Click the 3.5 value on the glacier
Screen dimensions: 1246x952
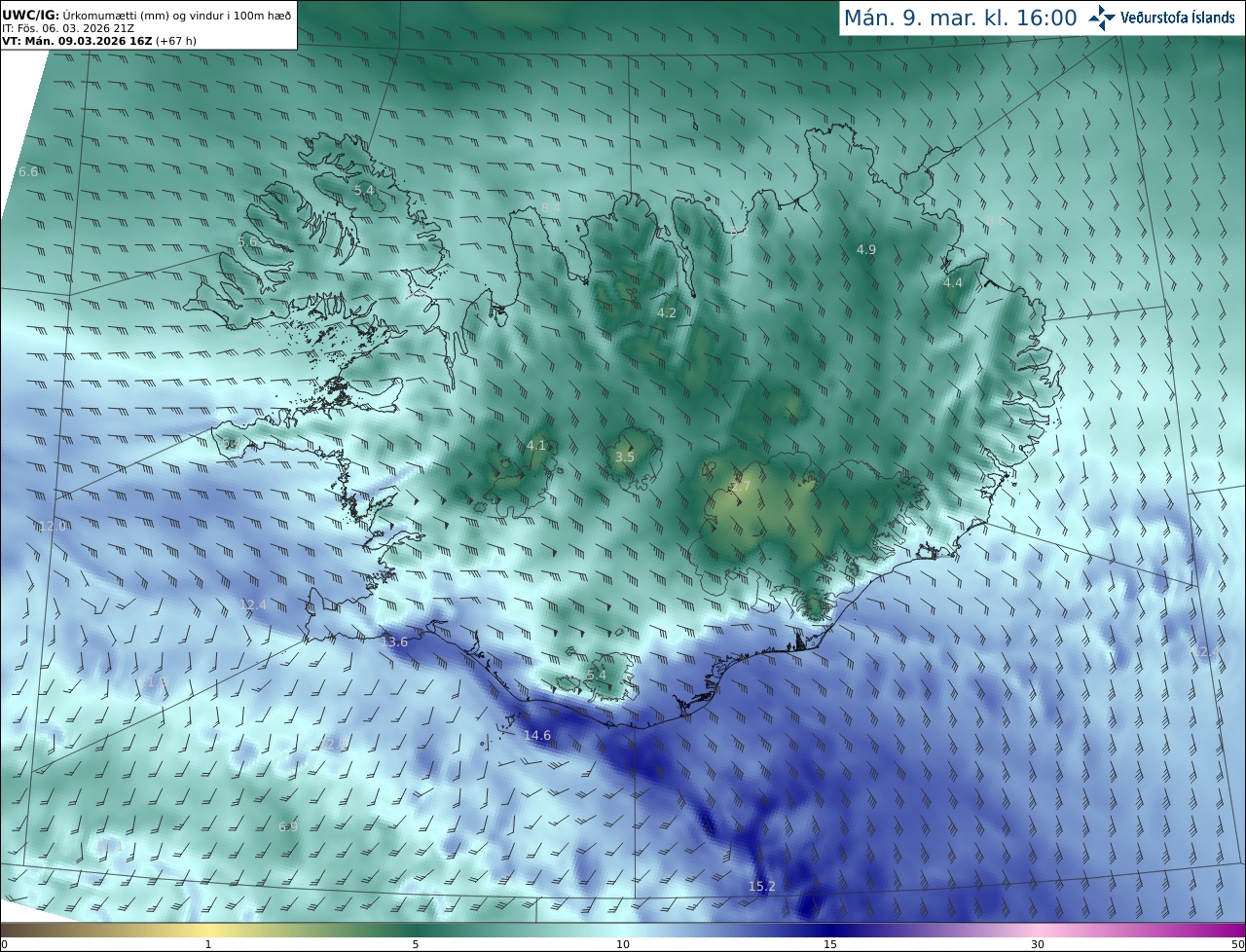[x=625, y=457]
